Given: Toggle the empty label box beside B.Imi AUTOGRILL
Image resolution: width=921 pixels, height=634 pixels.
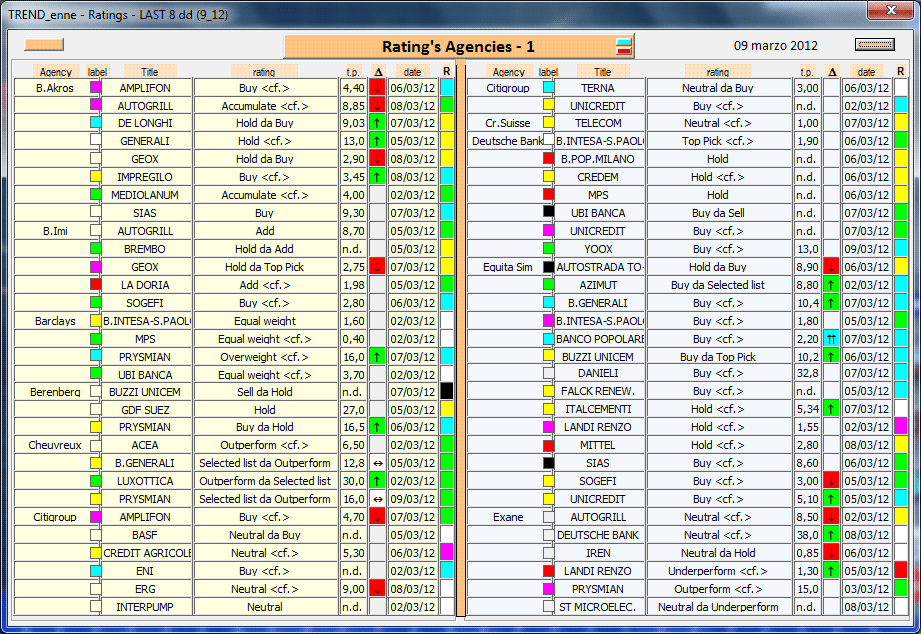Looking at the screenshot, I should tap(96, 230).
